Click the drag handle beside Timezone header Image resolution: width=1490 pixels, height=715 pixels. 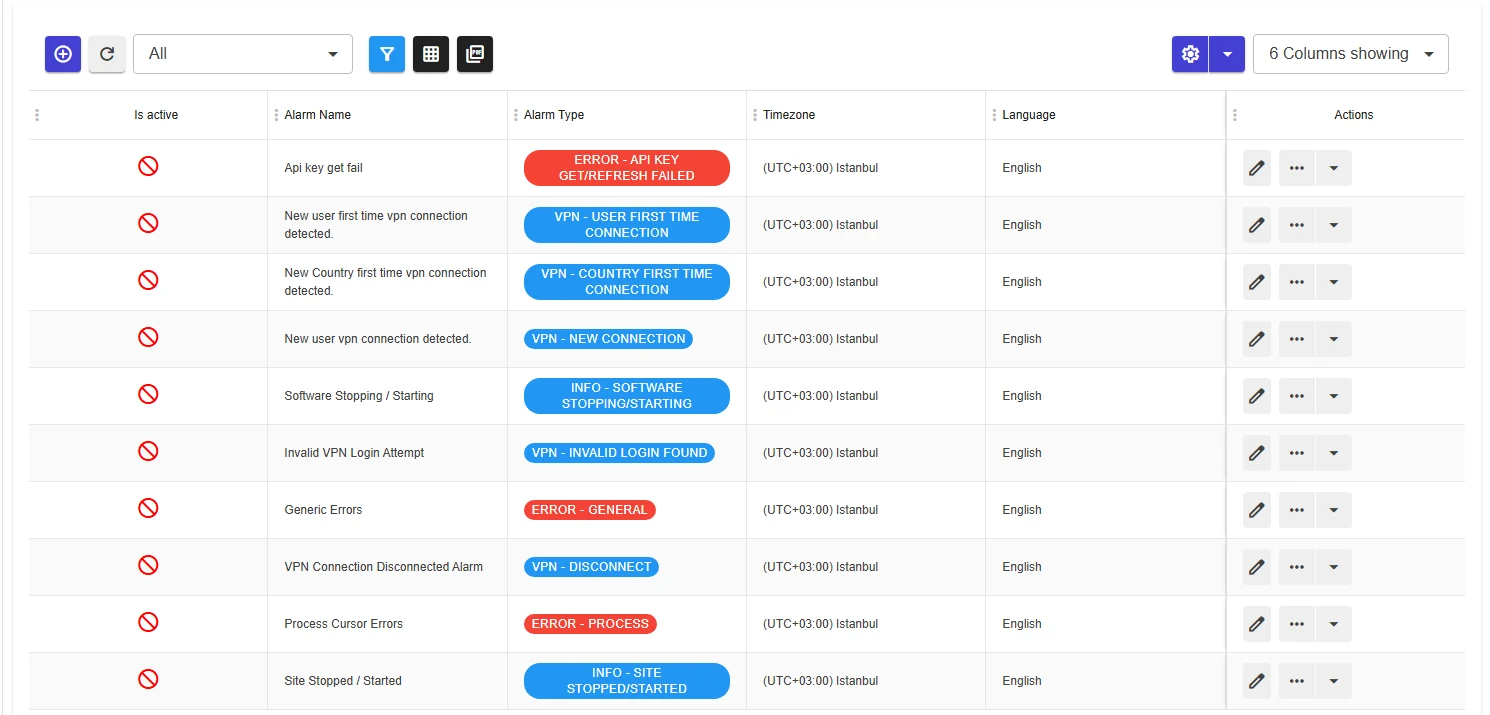pyautogui.click(x=755, y=115)
